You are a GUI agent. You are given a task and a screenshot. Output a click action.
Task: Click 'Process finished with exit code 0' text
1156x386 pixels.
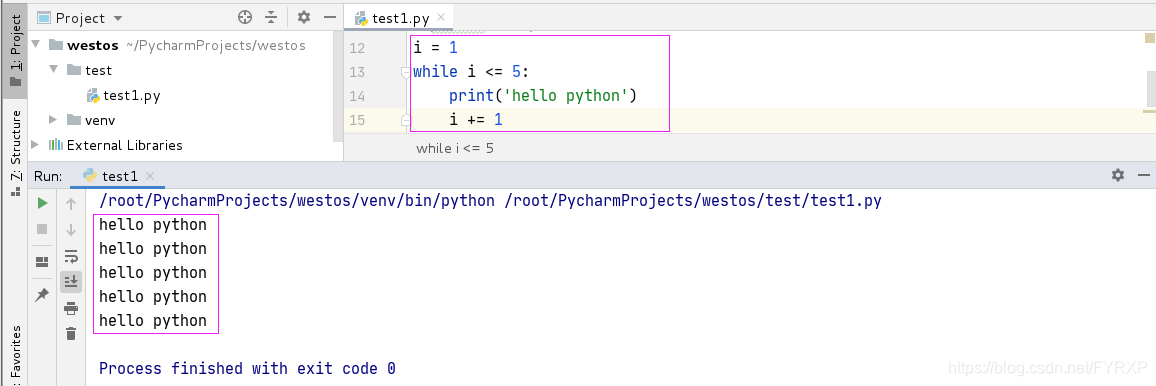click(247, 368)
